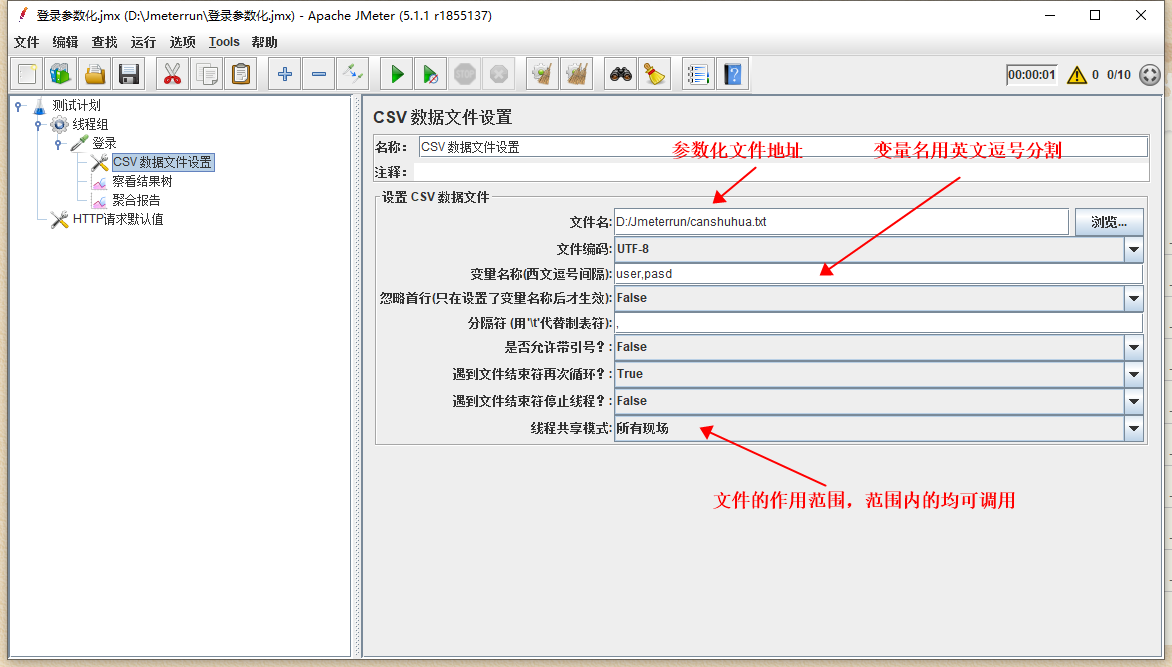The image size is (1172, 667).
Task: Collapse the 登录 tree expander
Action: (x=58, y=144)
